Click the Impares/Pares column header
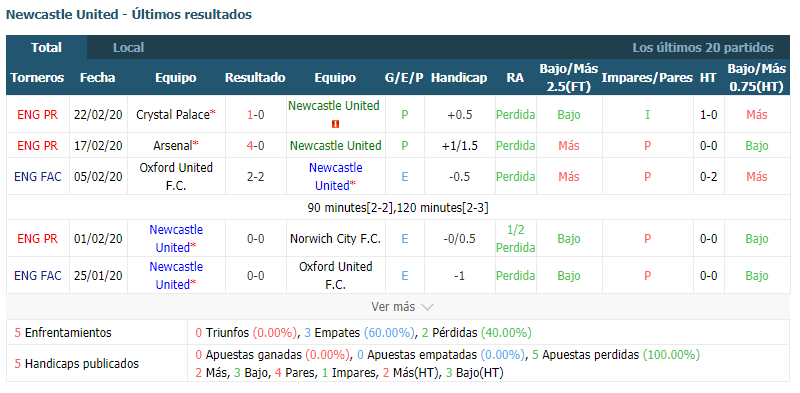 pos(647,78)
